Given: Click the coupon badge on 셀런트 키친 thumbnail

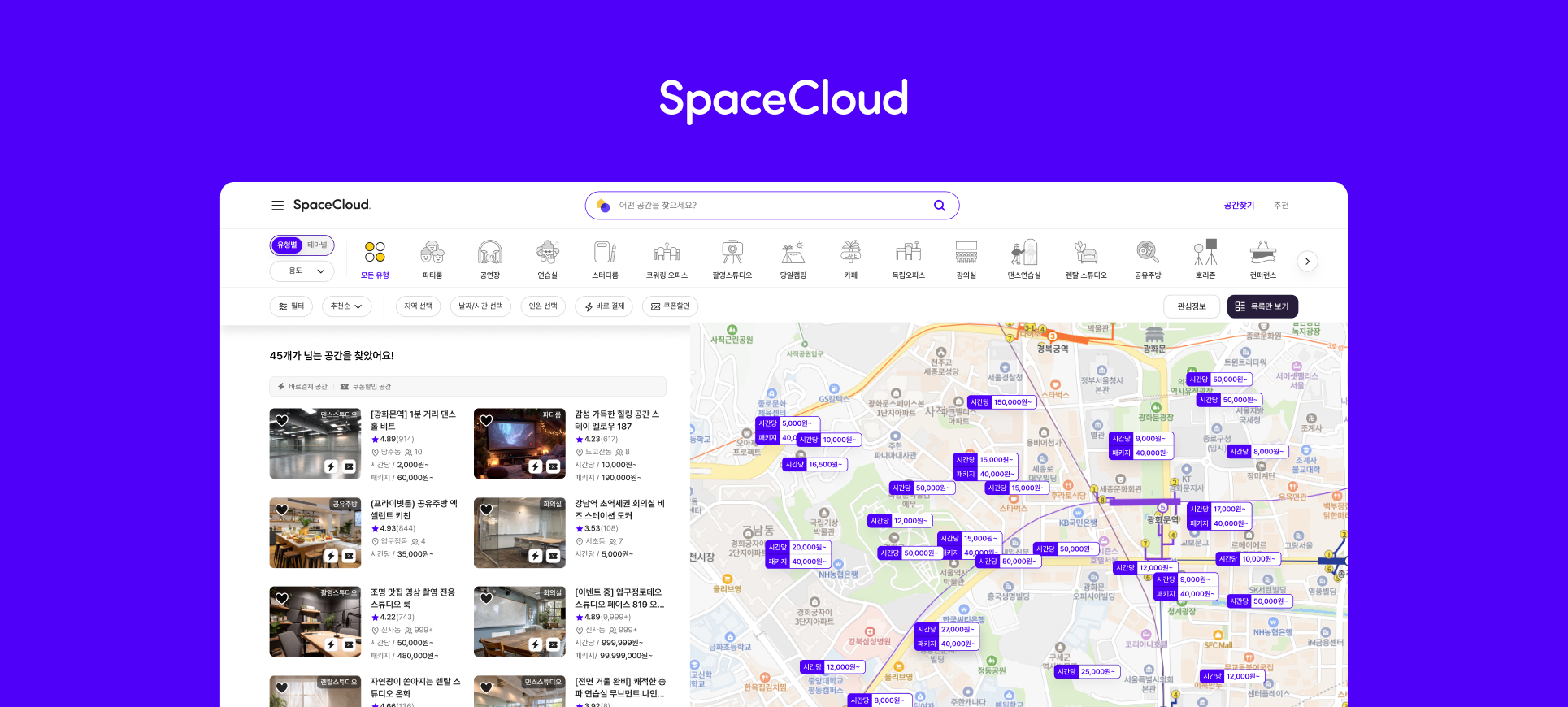Looking at the screenshot, I should [349, 556].
